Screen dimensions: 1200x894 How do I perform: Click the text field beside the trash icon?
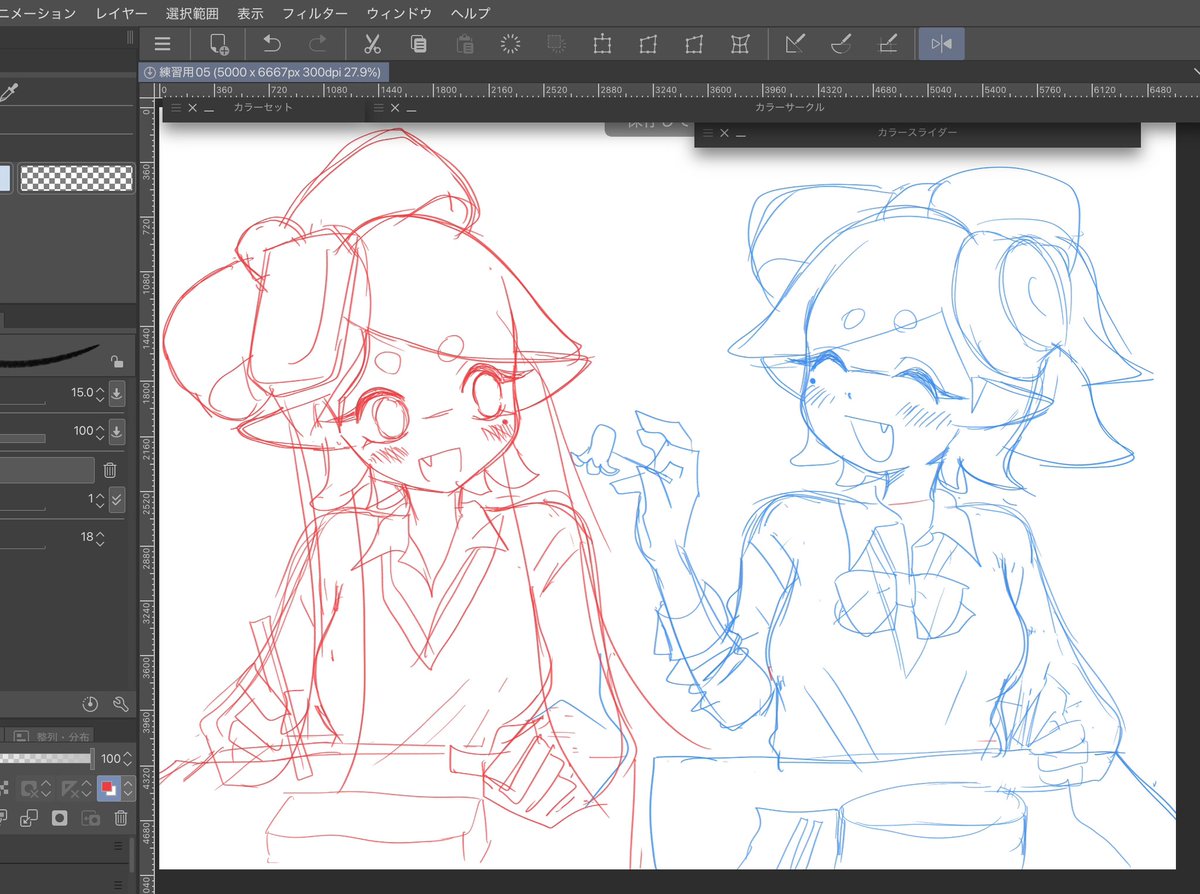(x=47, y=470)
